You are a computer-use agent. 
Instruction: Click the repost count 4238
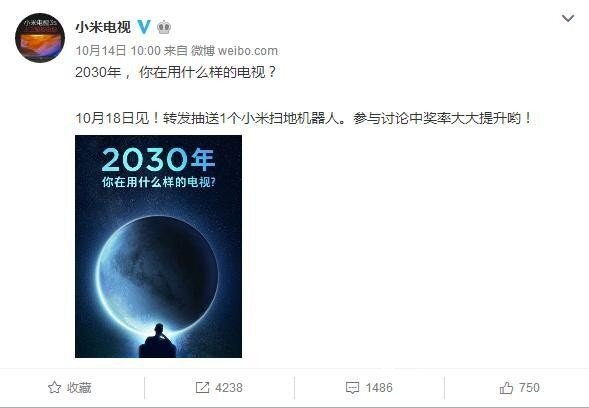tap(229, 388)
